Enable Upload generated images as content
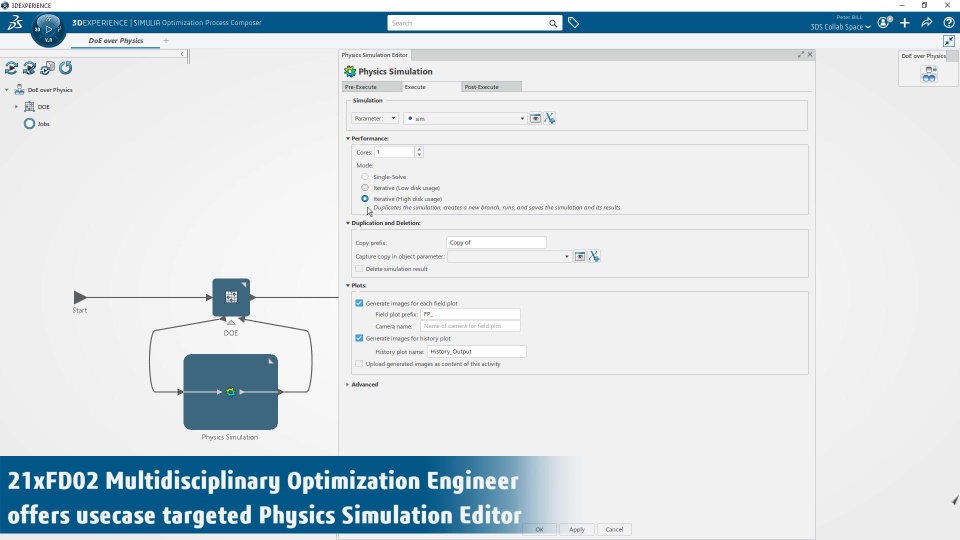Screen dimensions: 960x540 pyautogui.click(x=359, y=364)
